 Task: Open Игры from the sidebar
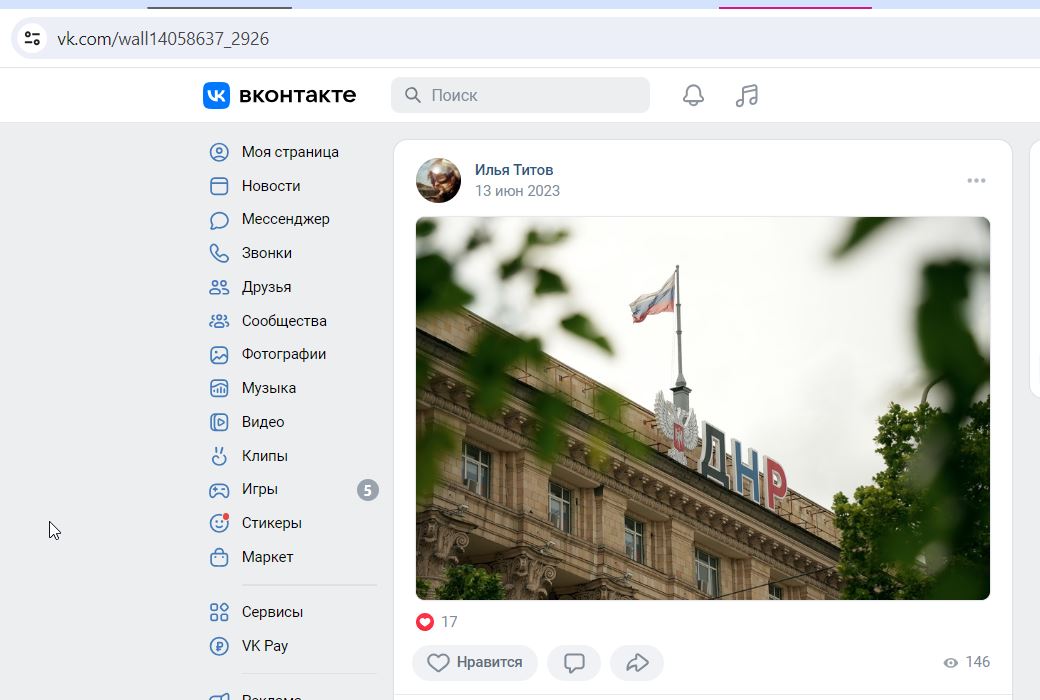tap(259, 490)
